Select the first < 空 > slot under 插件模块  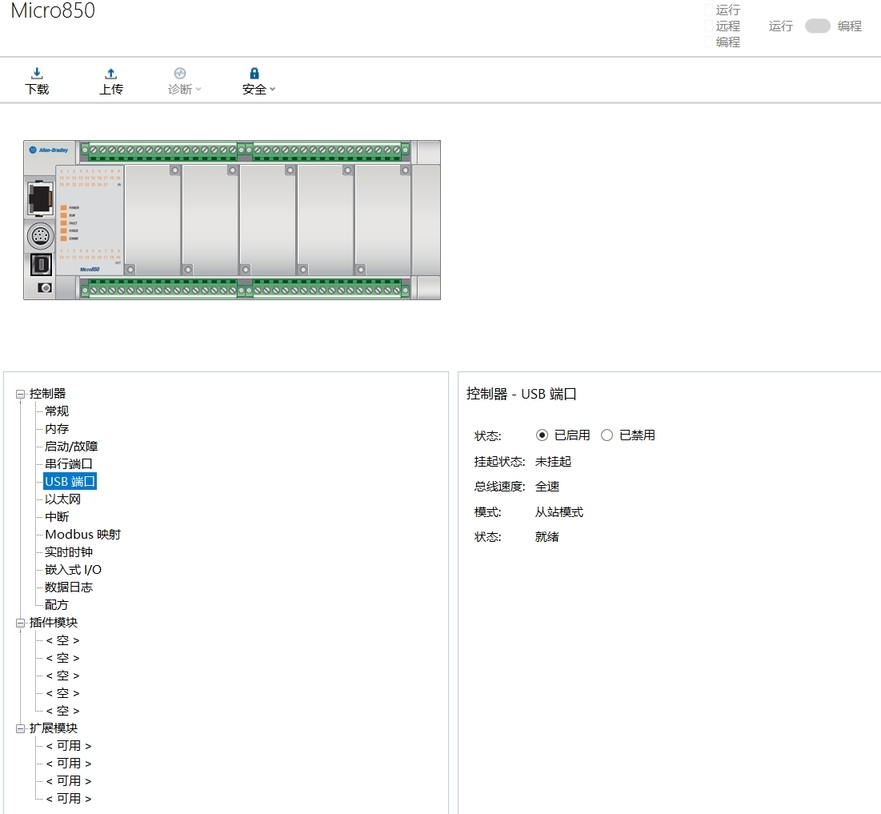coord(63,640)
